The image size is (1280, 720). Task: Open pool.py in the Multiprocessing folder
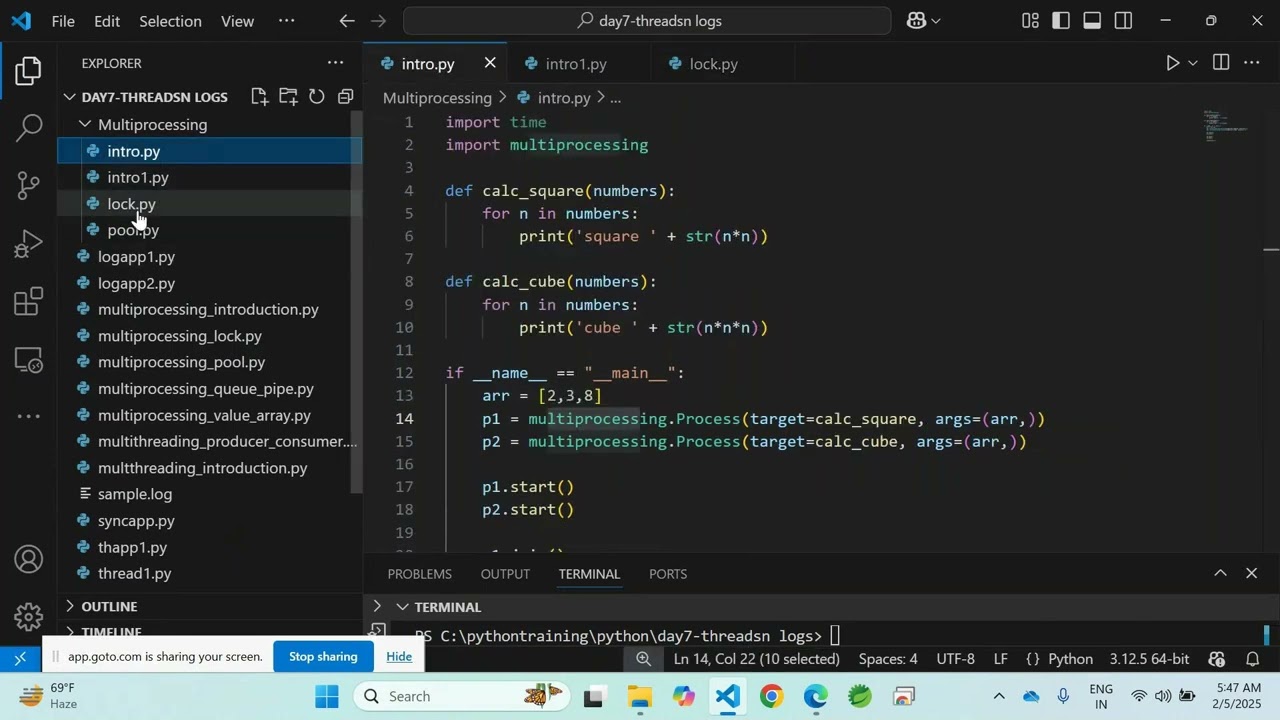coord(133,230)
